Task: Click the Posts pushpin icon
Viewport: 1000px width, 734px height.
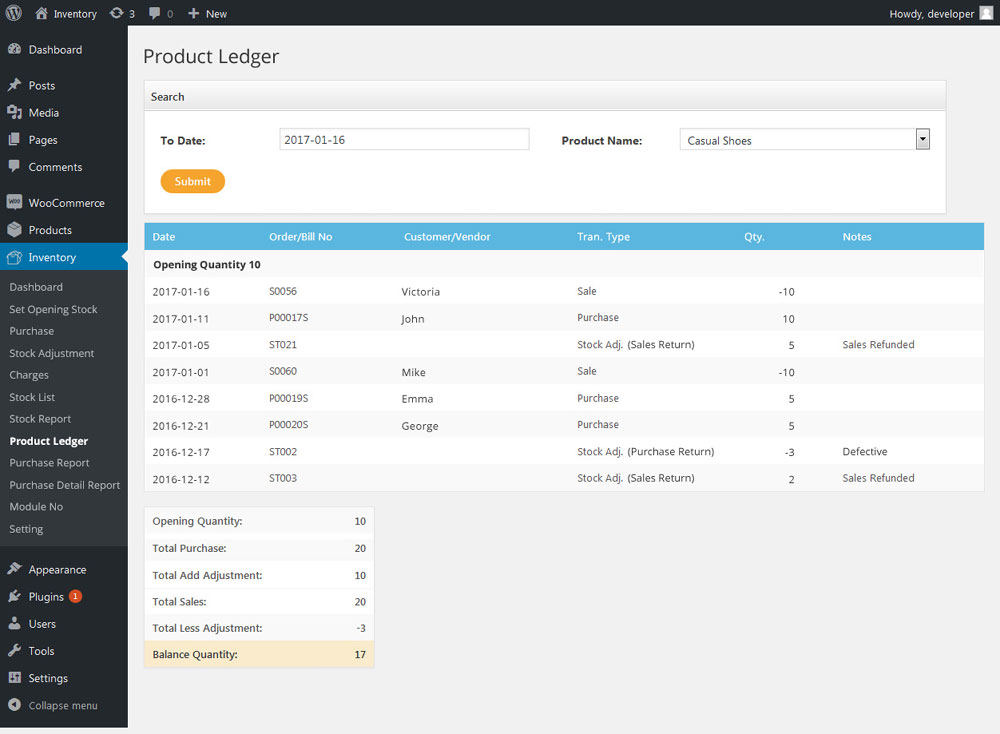Action: pos(14,85)
